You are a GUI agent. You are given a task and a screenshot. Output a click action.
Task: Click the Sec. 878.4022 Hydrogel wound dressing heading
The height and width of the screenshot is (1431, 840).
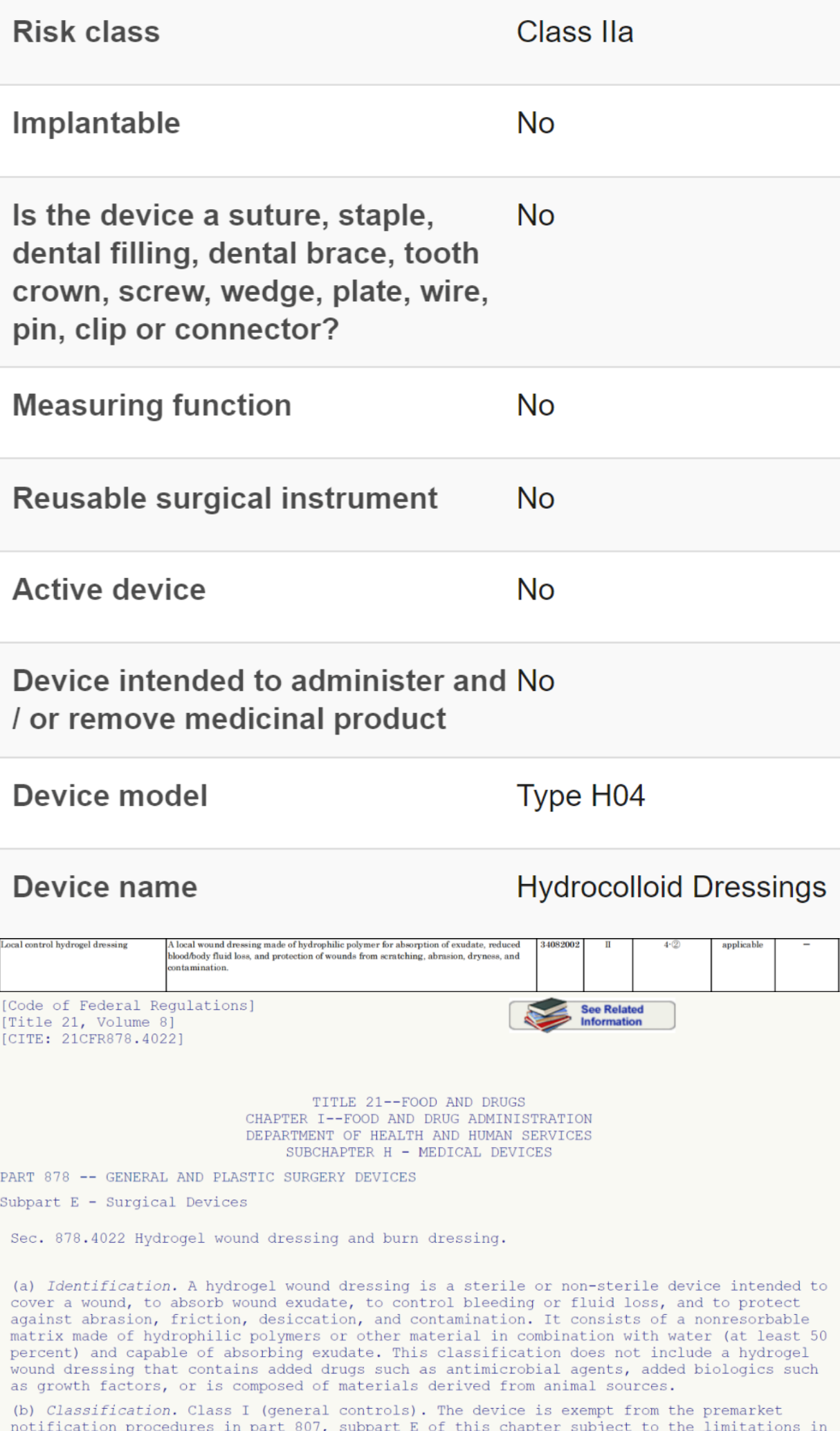[258, 1239]
